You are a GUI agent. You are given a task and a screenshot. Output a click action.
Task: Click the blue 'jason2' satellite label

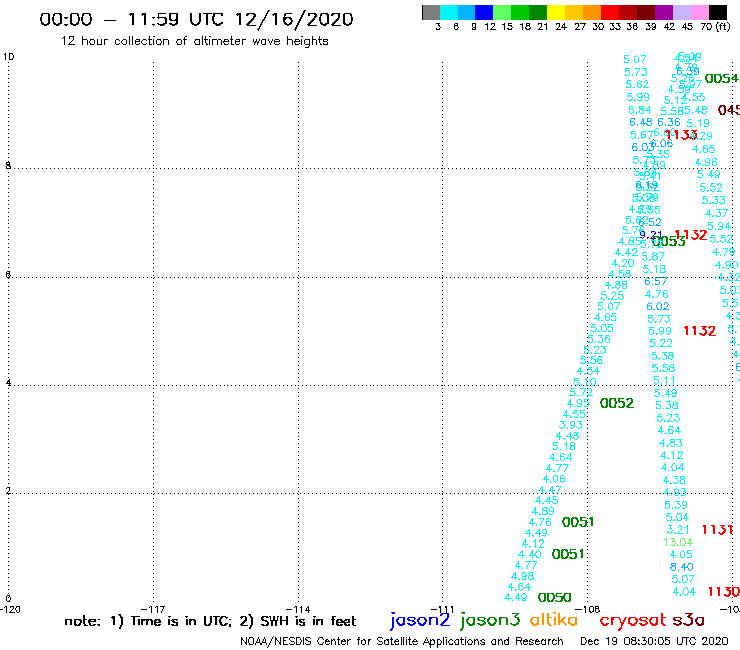coord(420,620)
